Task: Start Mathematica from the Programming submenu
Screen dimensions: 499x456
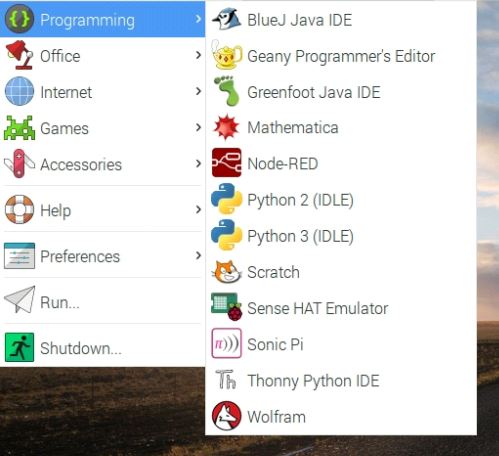Action: pos(341,127)
